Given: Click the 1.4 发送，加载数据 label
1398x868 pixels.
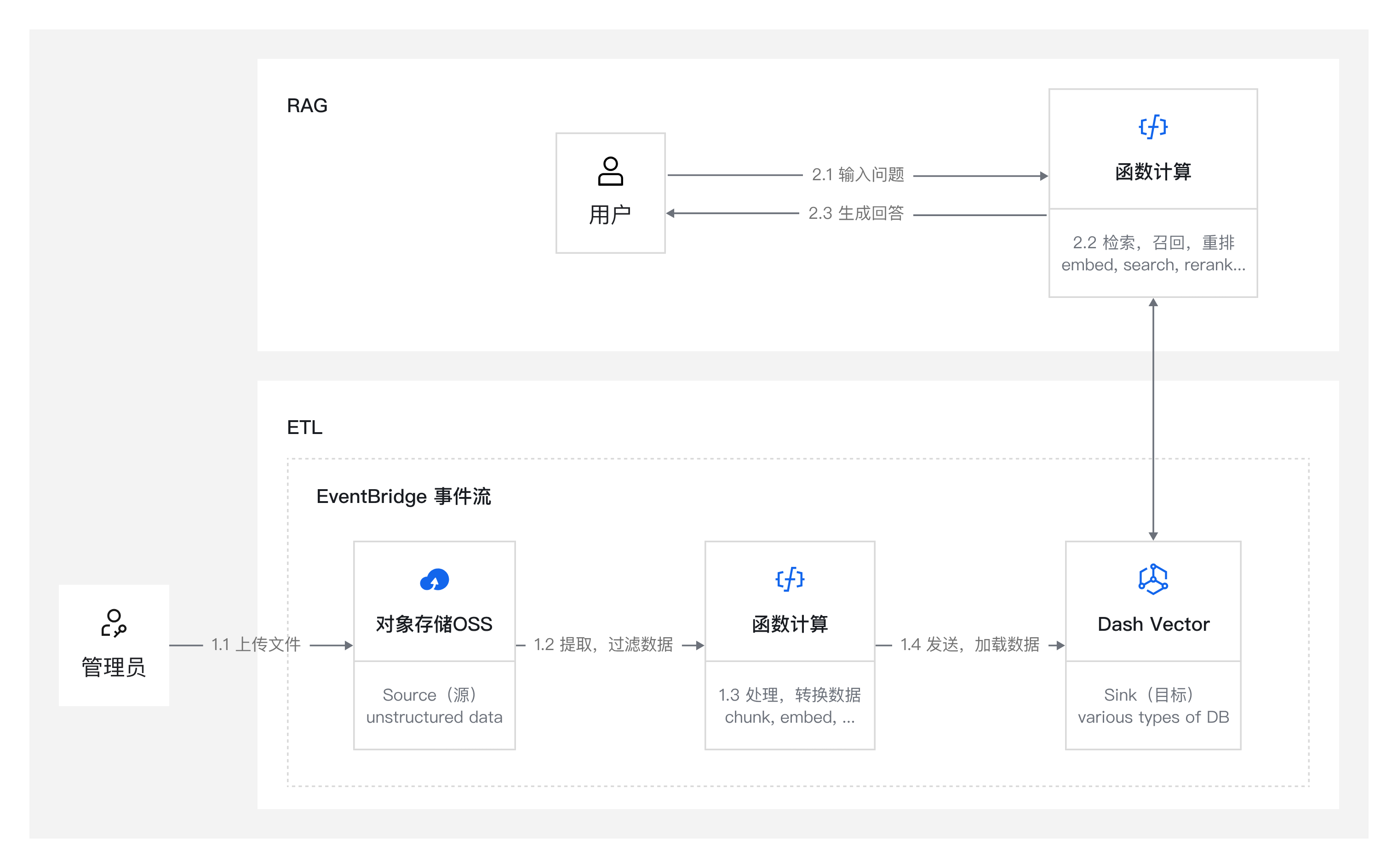Looking at the screenshot, I should pos(969,645).
